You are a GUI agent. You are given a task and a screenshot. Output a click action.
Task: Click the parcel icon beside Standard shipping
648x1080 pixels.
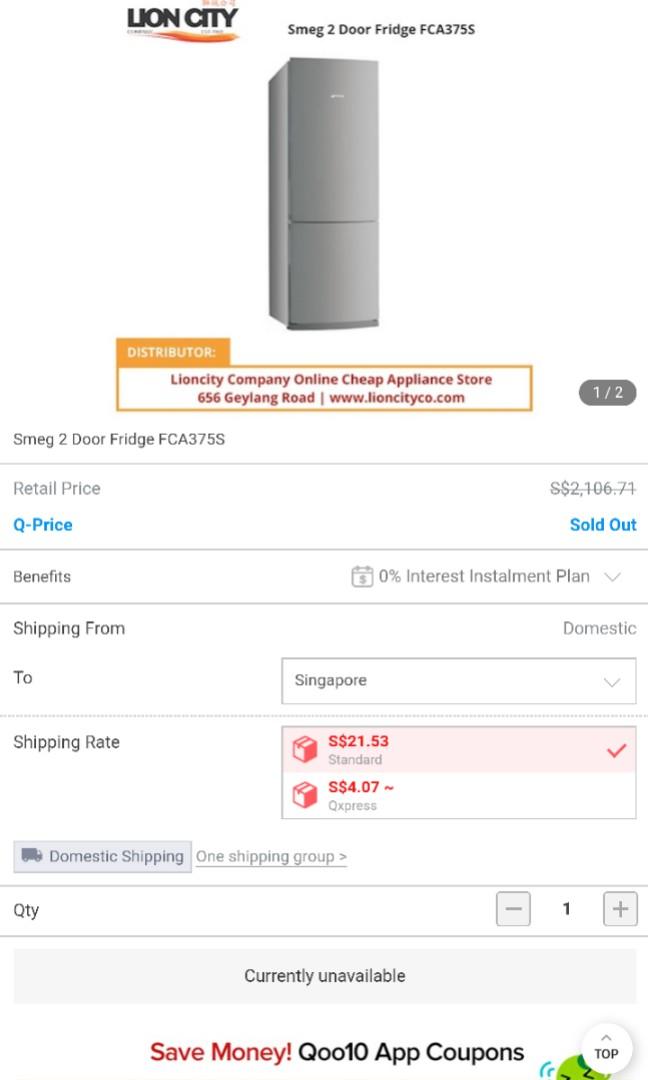[305, 749]
